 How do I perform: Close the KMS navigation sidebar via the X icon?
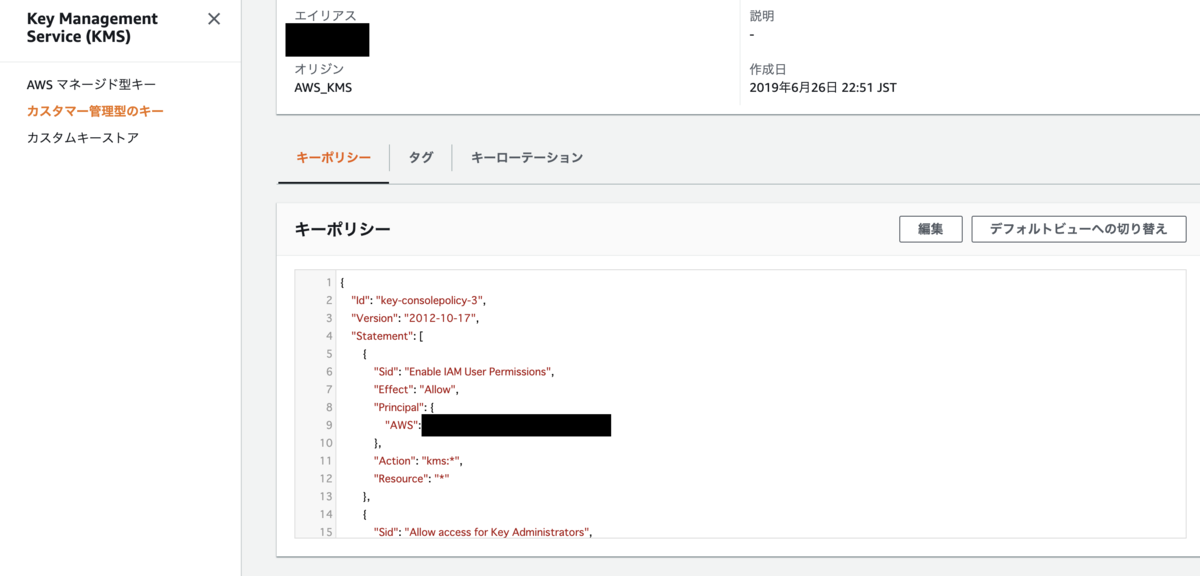213,18
